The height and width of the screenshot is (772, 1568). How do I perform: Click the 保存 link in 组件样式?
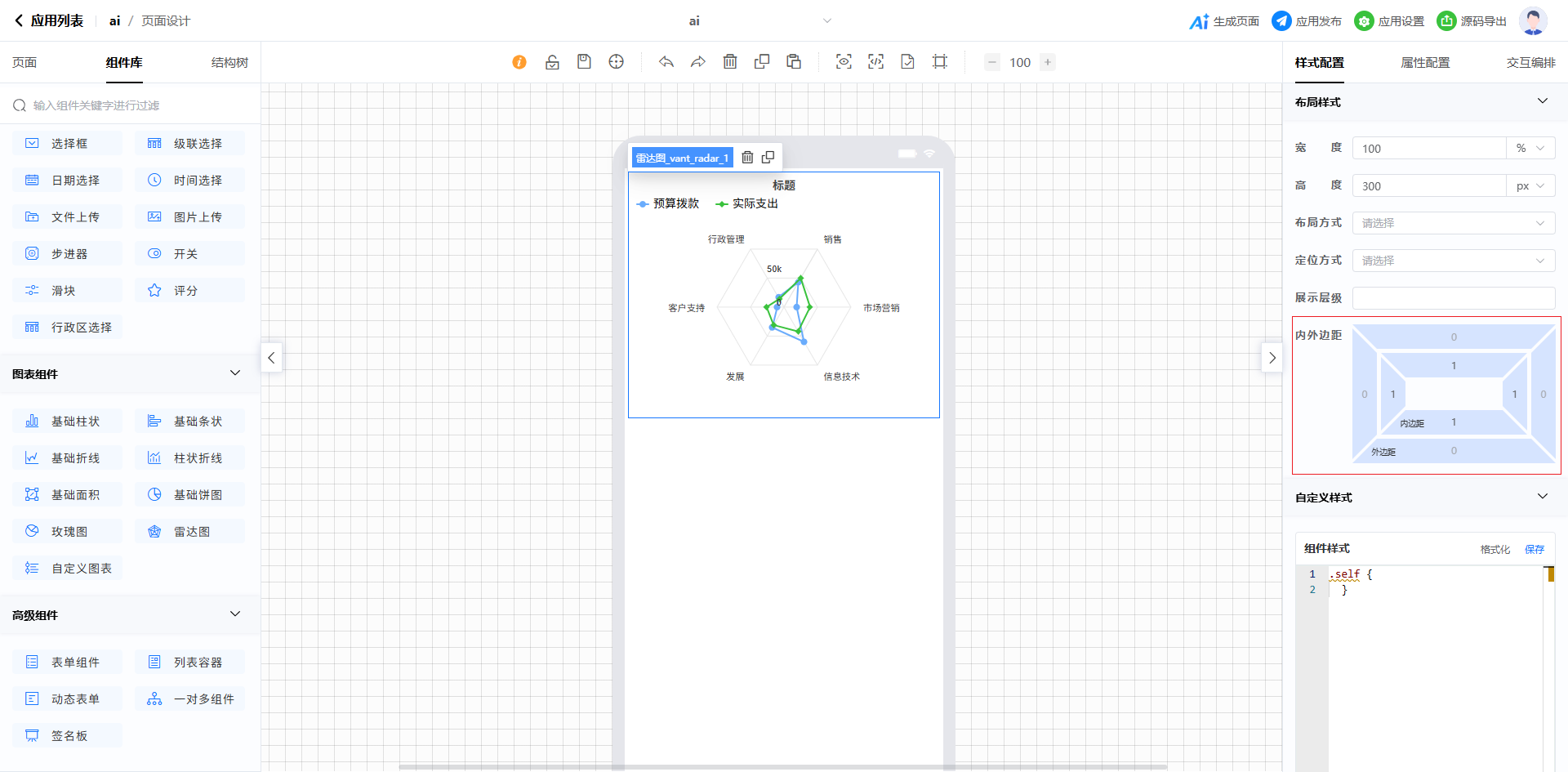(1535, 550)
